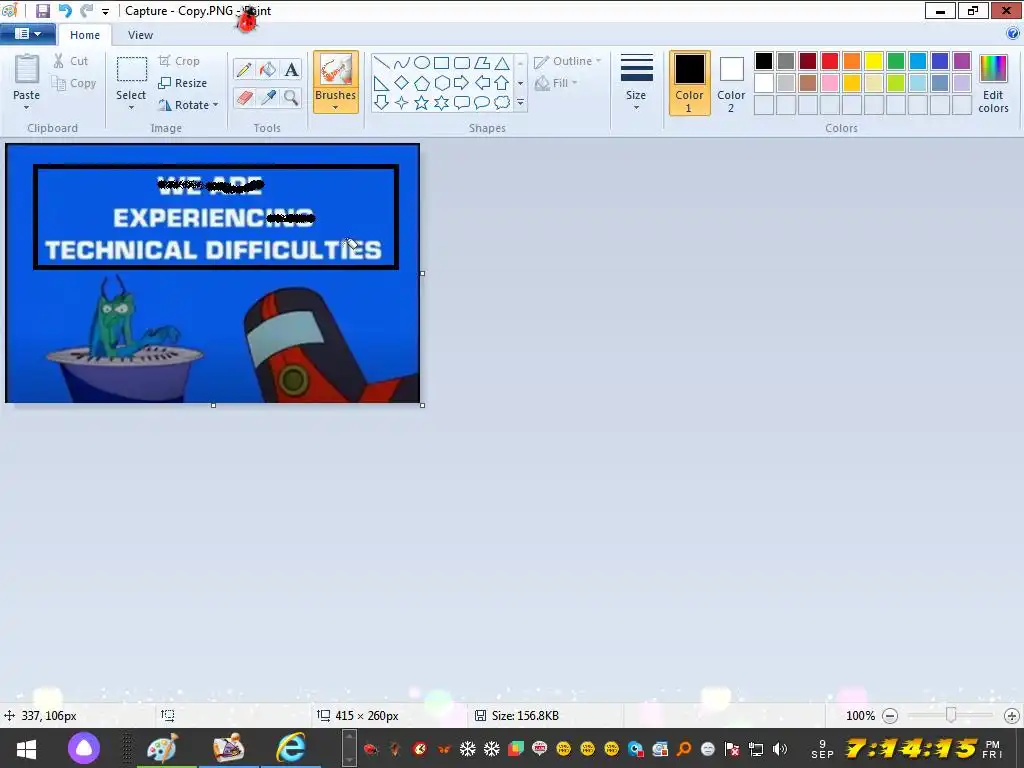Click the Save icon in quick access toolbar
This screenshot has height=768, width=1024.
42,11
